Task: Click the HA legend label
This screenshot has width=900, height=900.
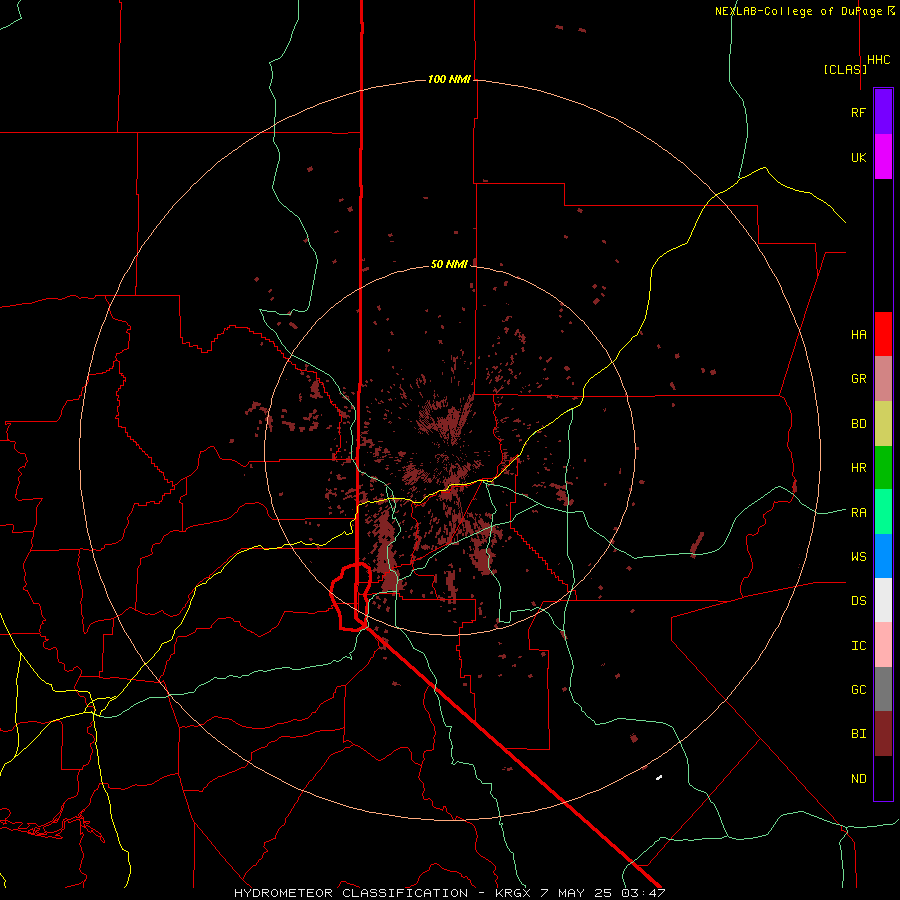Action: [858, 334]
